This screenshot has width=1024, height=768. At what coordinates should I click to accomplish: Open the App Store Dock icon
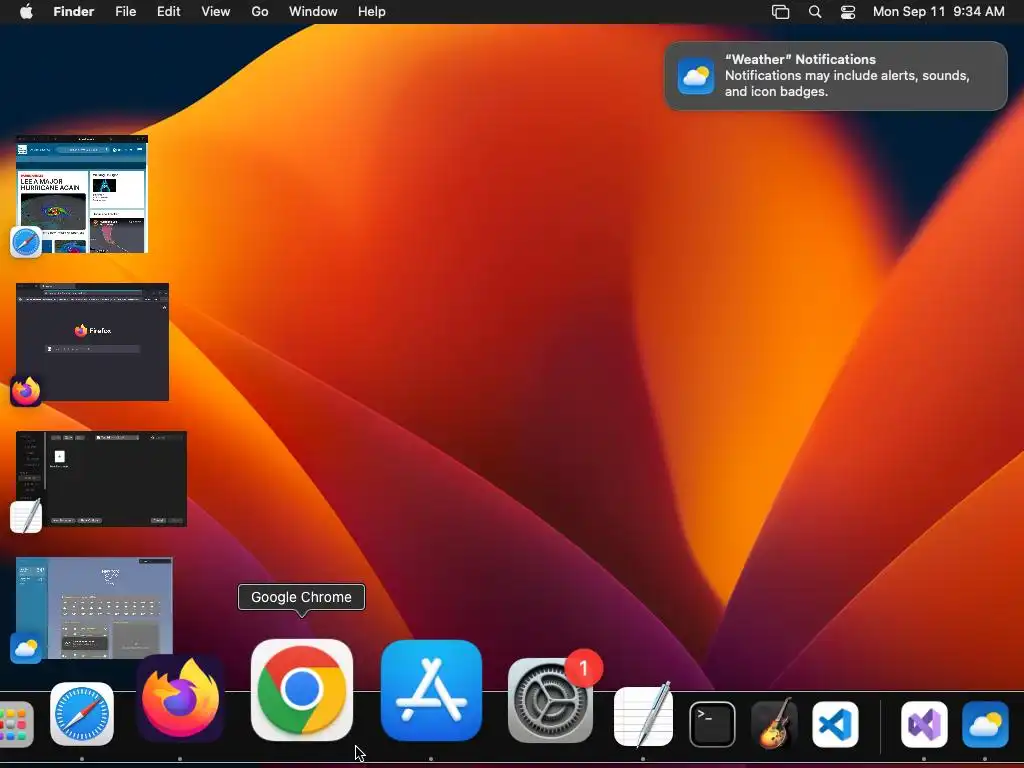click(431, 691)
